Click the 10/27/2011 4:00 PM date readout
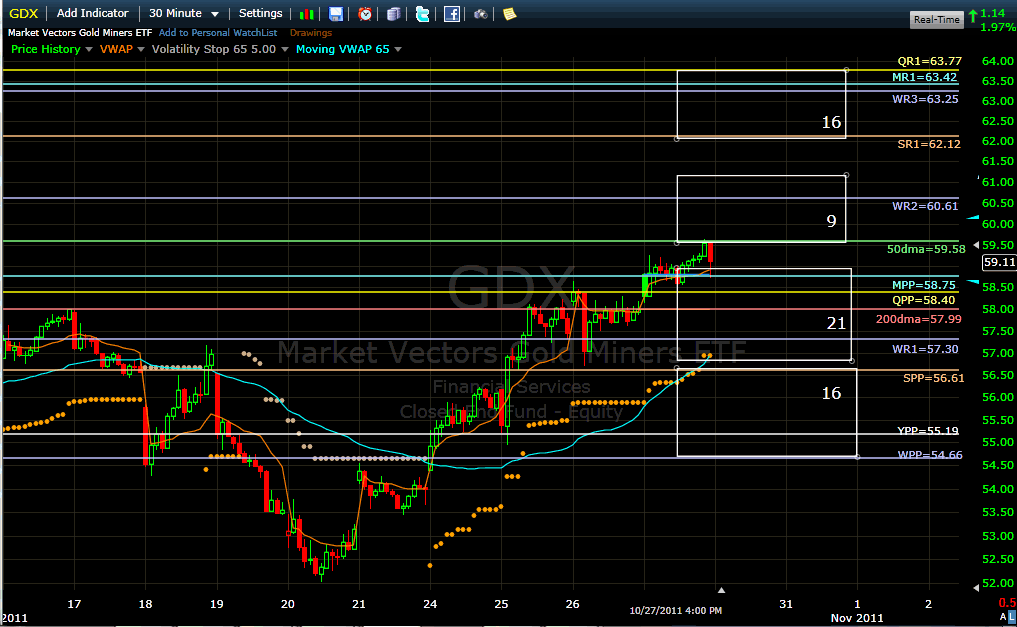1017x627 pixels. pyautogui.click(x=675, y=611)
